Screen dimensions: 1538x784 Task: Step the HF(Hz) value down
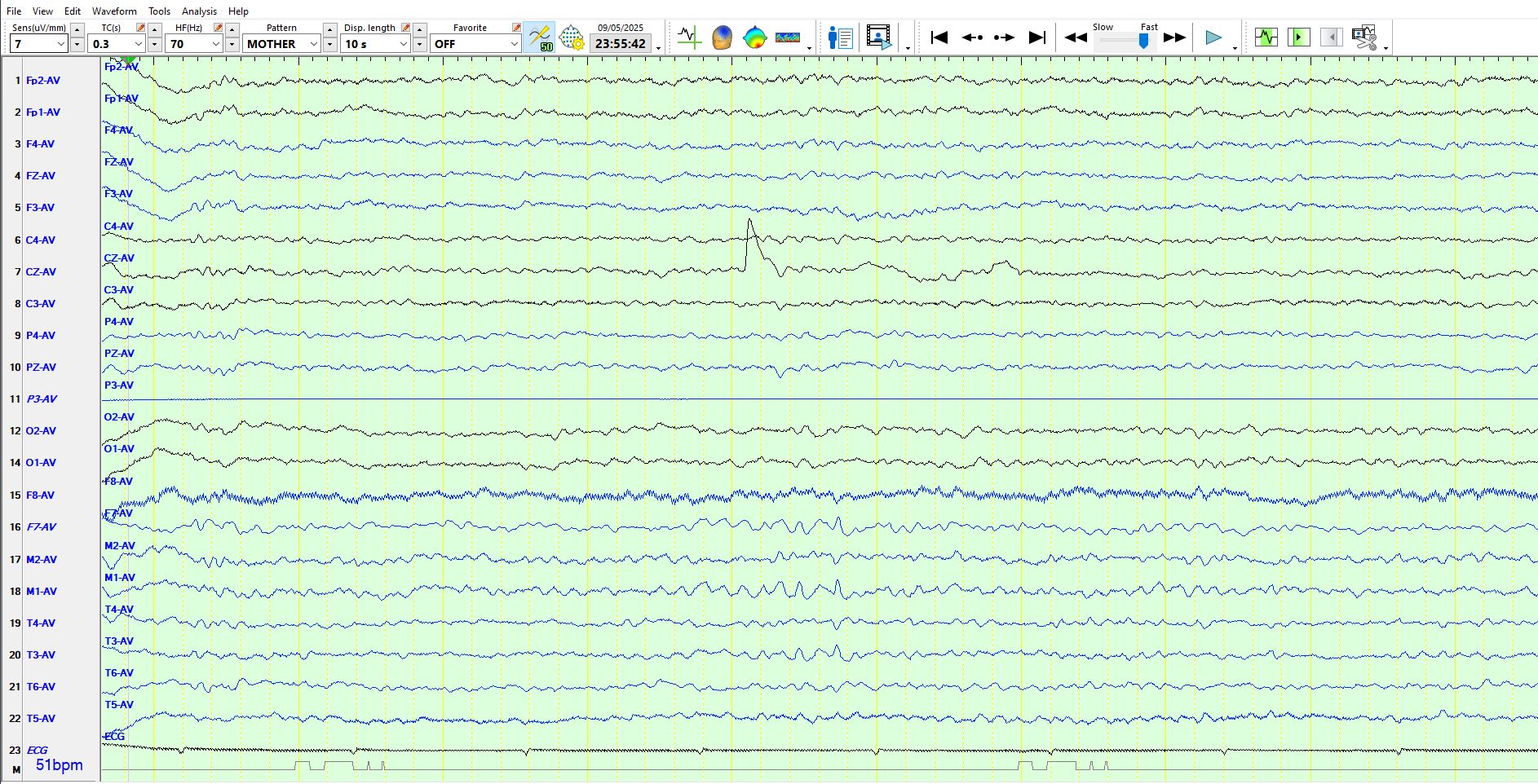[232, 44]
